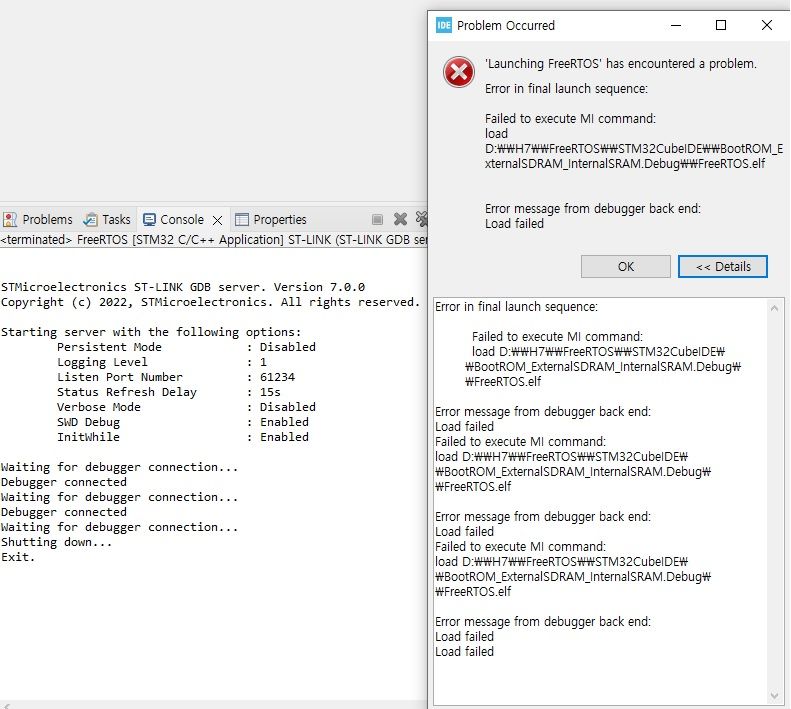Open the Properties tab
791x709 pixels.
click(271, 220)
